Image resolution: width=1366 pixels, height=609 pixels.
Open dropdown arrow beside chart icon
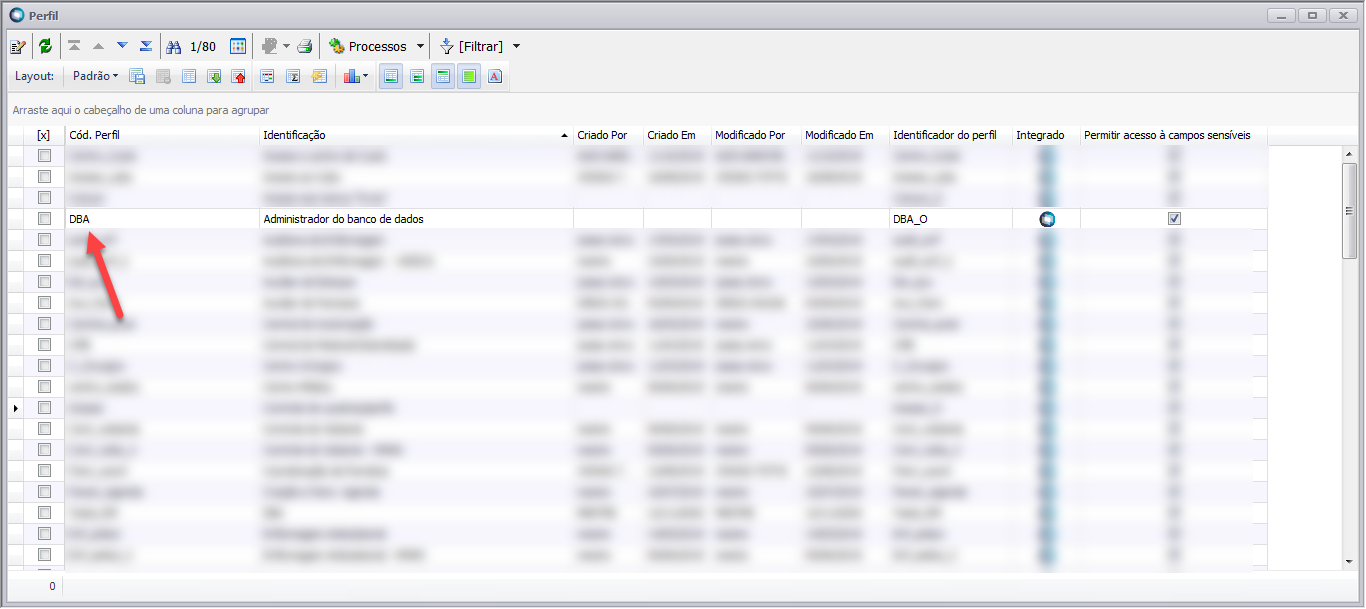point(366,76)
